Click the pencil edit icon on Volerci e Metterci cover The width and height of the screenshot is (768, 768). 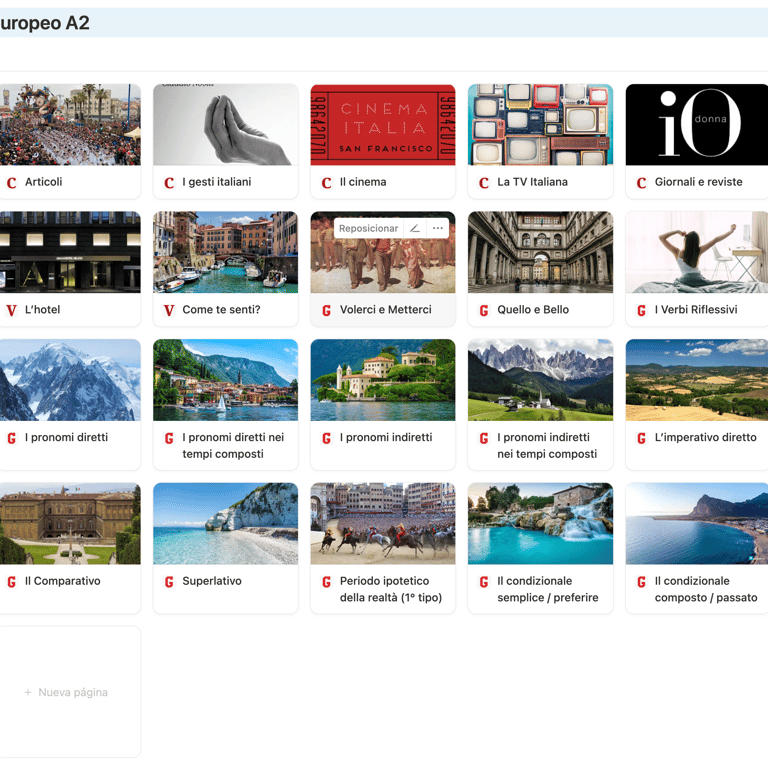pyautogui.click(x=415, y=228)
